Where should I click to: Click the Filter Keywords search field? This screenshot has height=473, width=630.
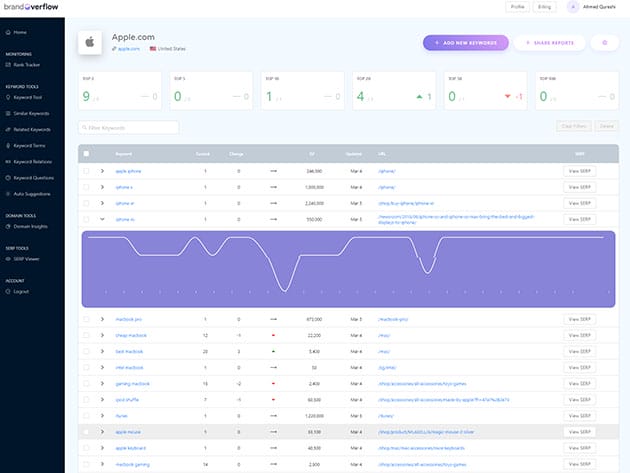[x=129, y=128]
